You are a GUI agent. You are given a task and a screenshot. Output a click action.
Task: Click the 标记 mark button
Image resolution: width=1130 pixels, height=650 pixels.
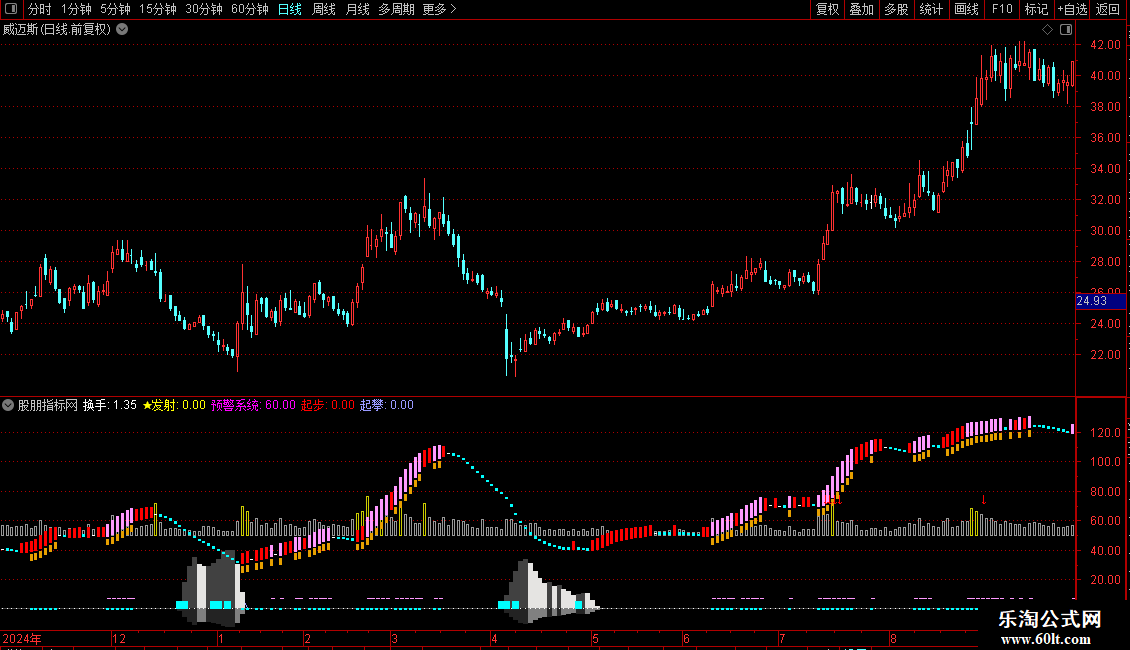[1036, 9]
